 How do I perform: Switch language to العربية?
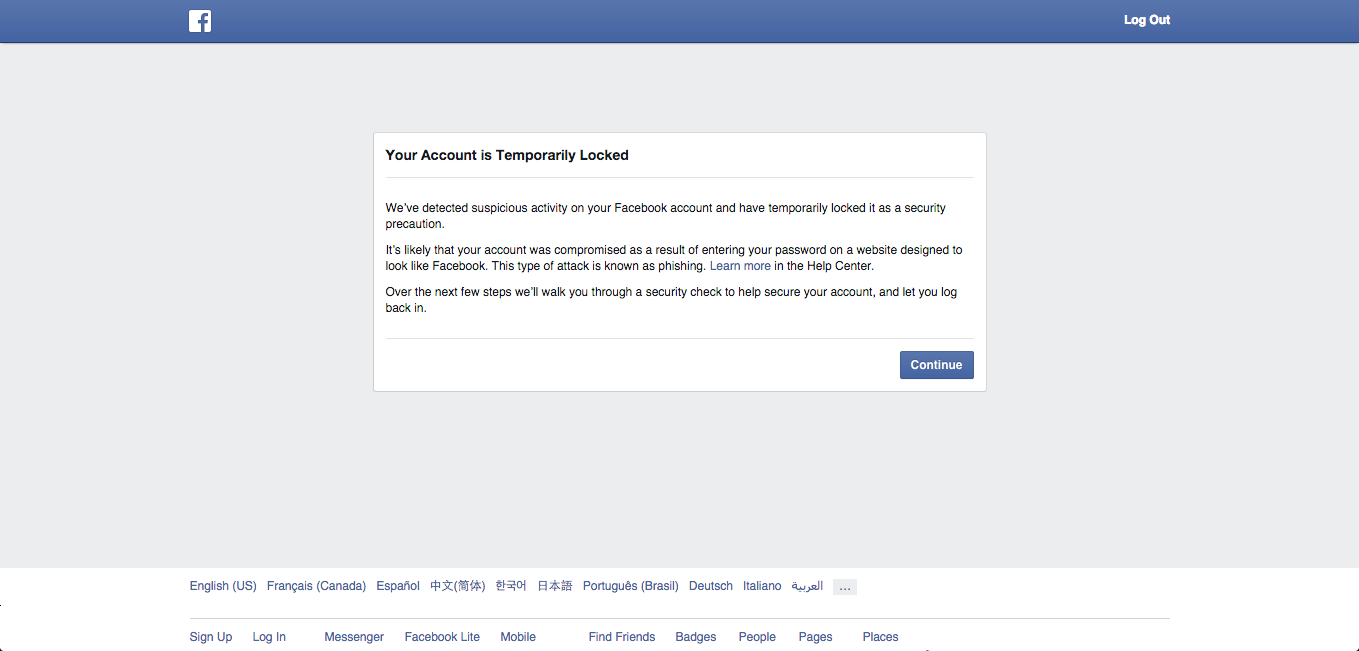click(807, 586)
